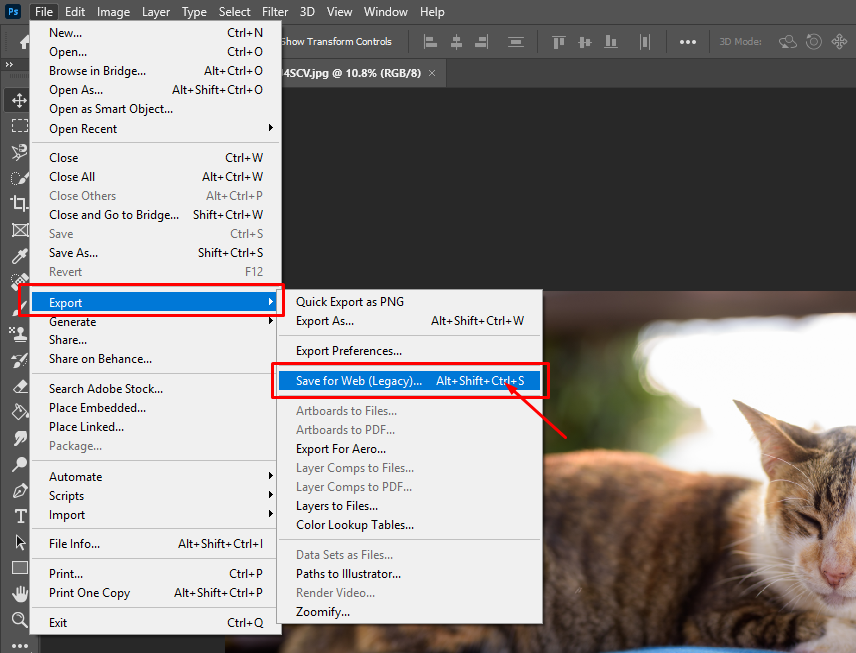Open the Filter menu in menu bar

coord(274,12)
